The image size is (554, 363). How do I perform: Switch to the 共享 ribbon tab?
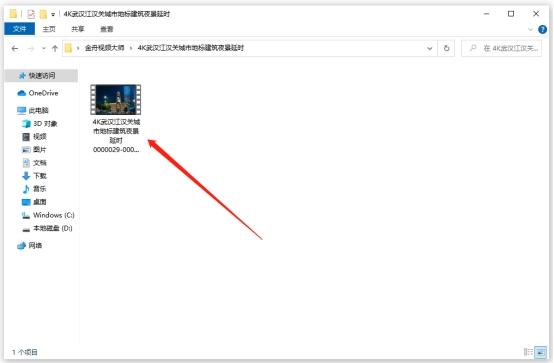pyautogui.click(x=78, y=29)
